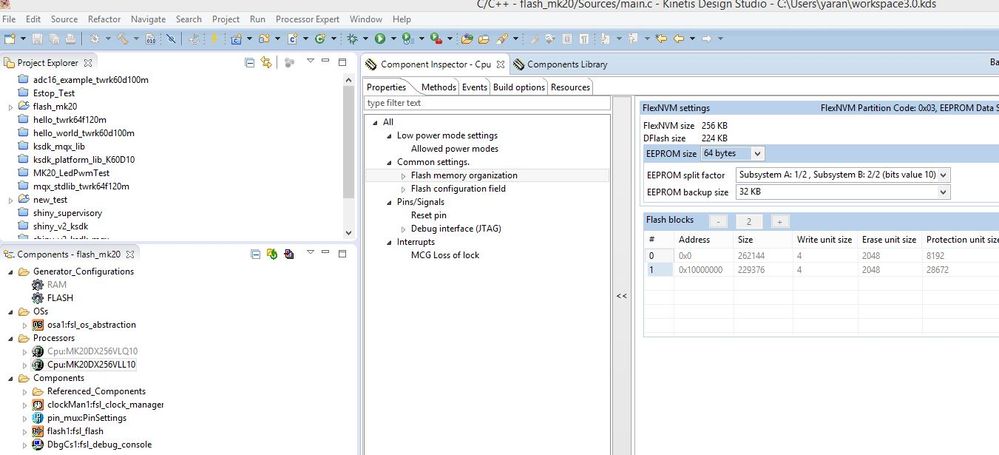Switch to the Events tab
Screen dimensions: 999x455
[475, 87]
